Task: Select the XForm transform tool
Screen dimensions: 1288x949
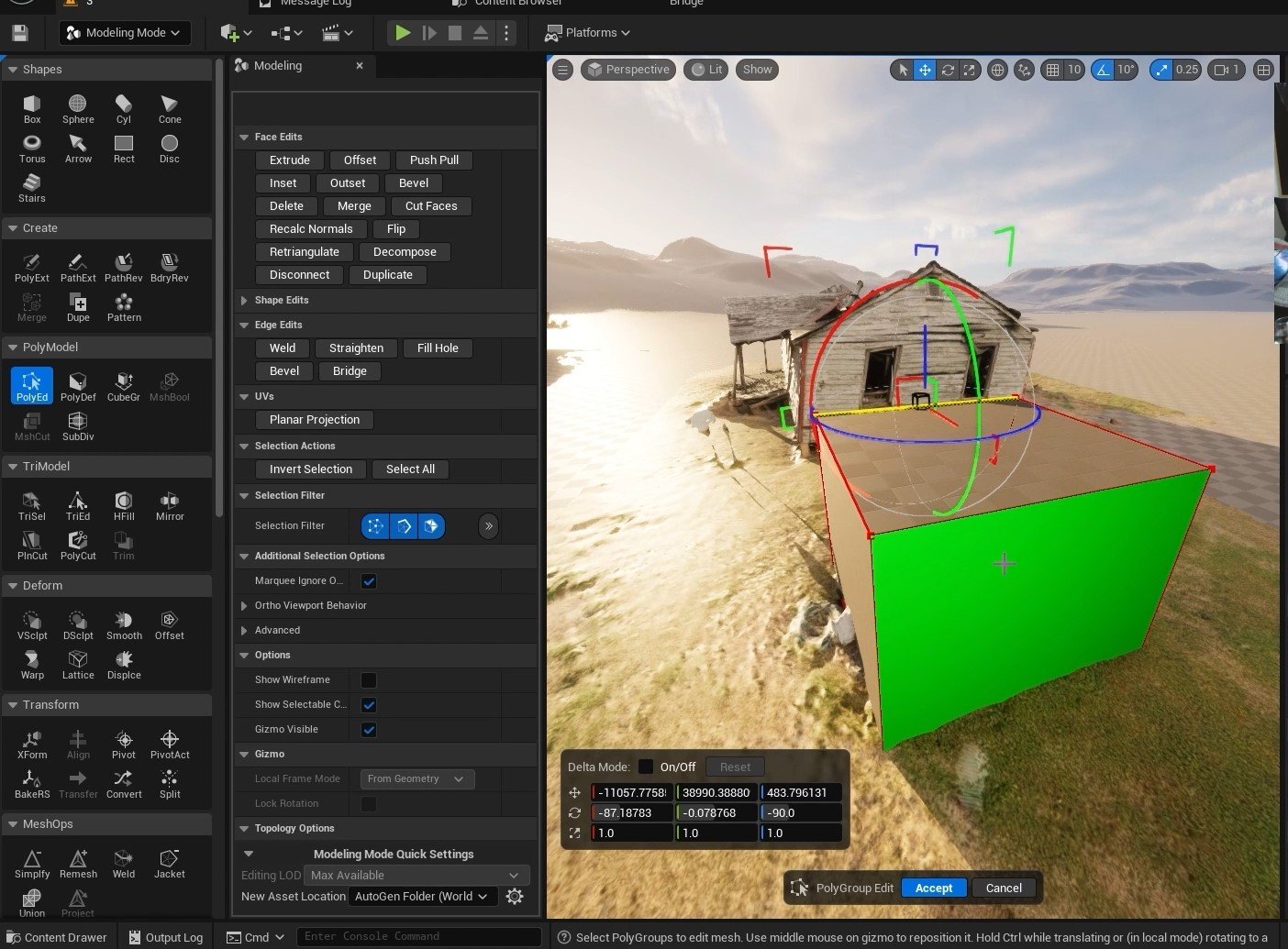Action: click(x=31, y=741)
